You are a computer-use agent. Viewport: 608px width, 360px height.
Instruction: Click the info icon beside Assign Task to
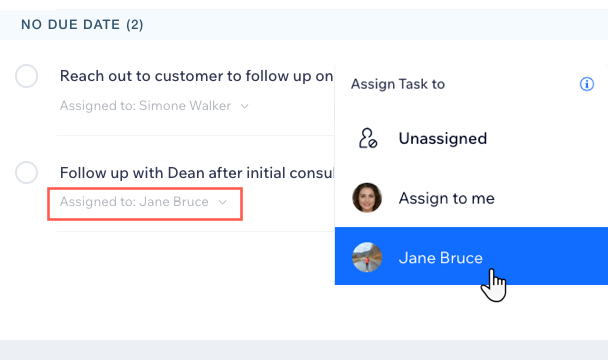click(587, 84)
